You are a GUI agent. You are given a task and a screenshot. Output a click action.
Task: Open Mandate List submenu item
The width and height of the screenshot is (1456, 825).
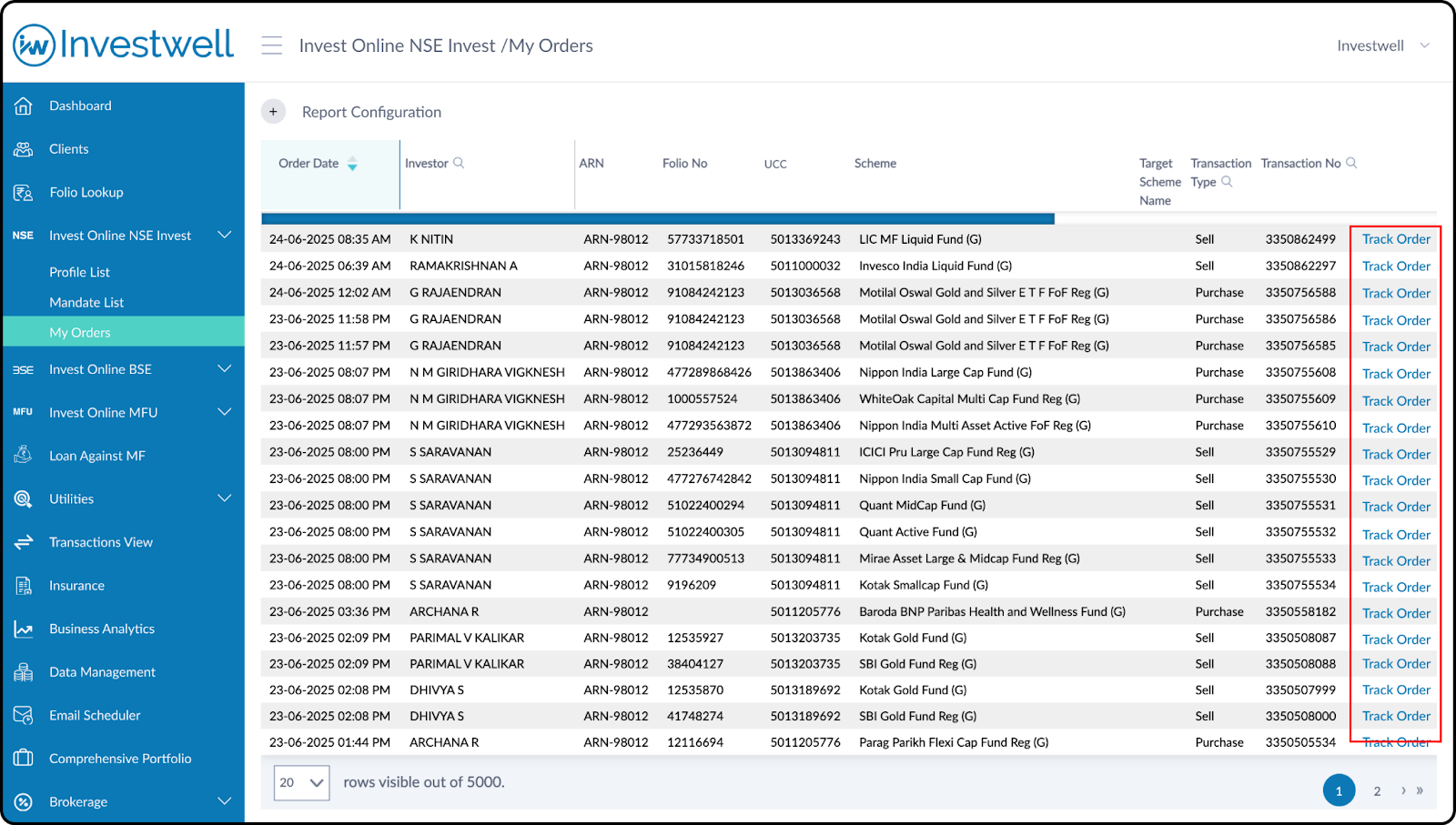(86, 302)
